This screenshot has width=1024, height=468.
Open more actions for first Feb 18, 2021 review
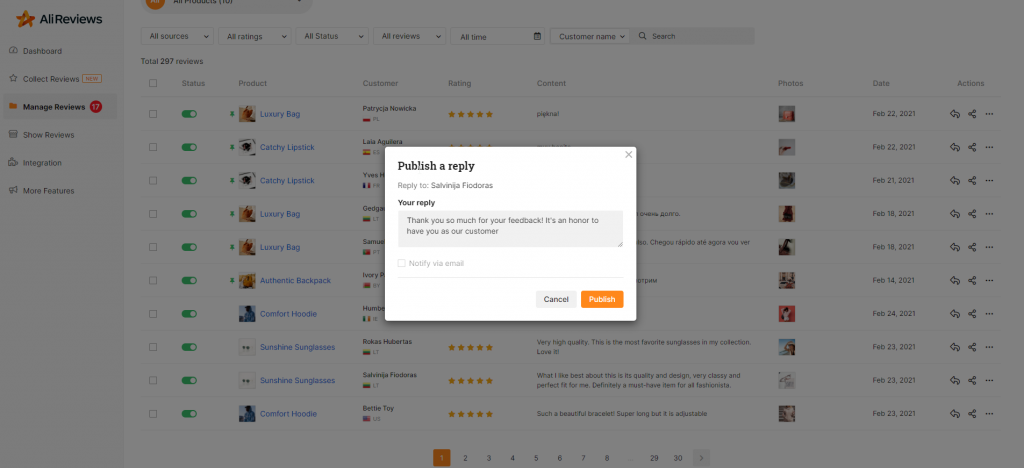pyautogui.click(x=989, y=214)
